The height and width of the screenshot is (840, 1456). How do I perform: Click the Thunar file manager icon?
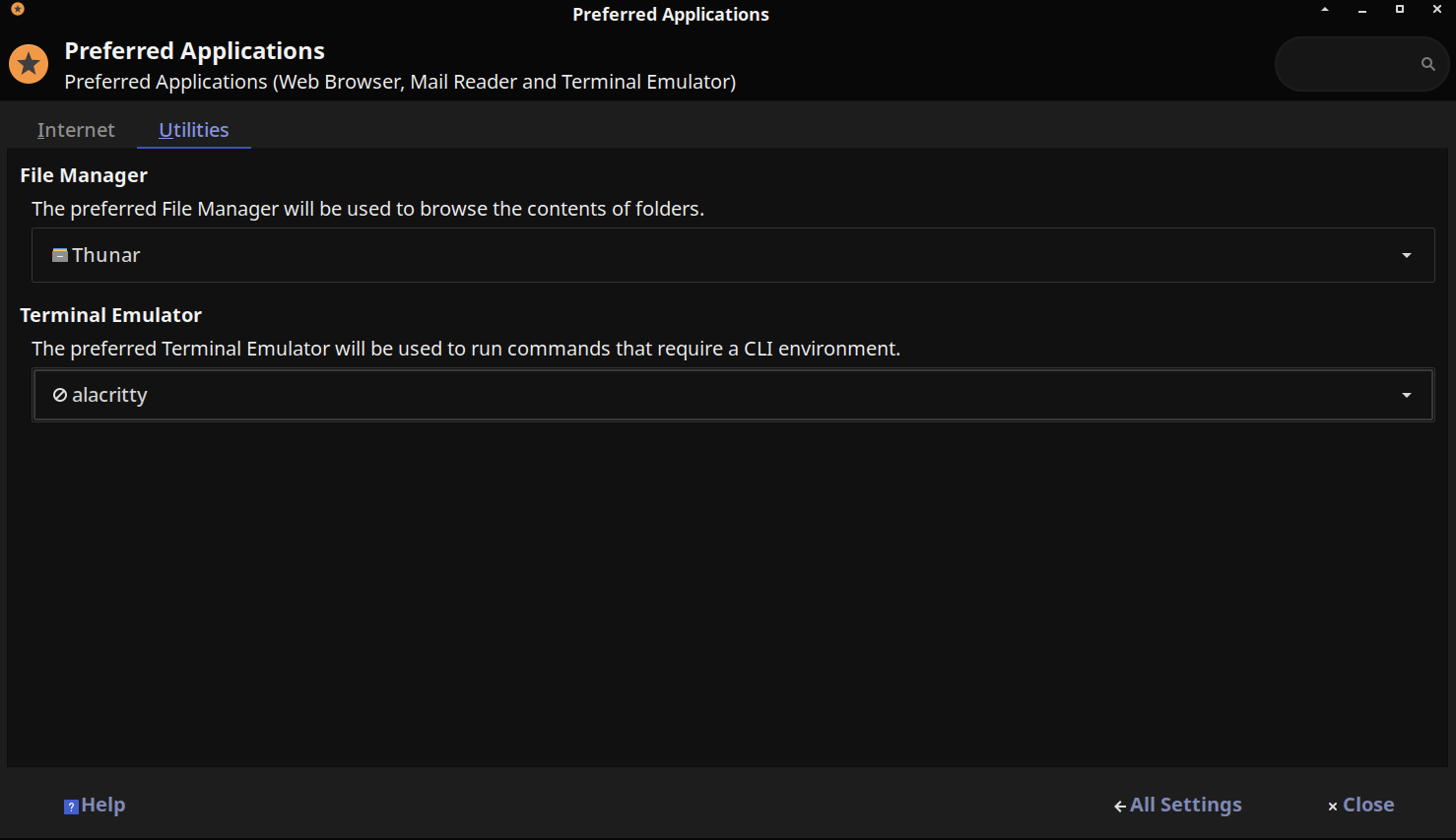point(61,254)
